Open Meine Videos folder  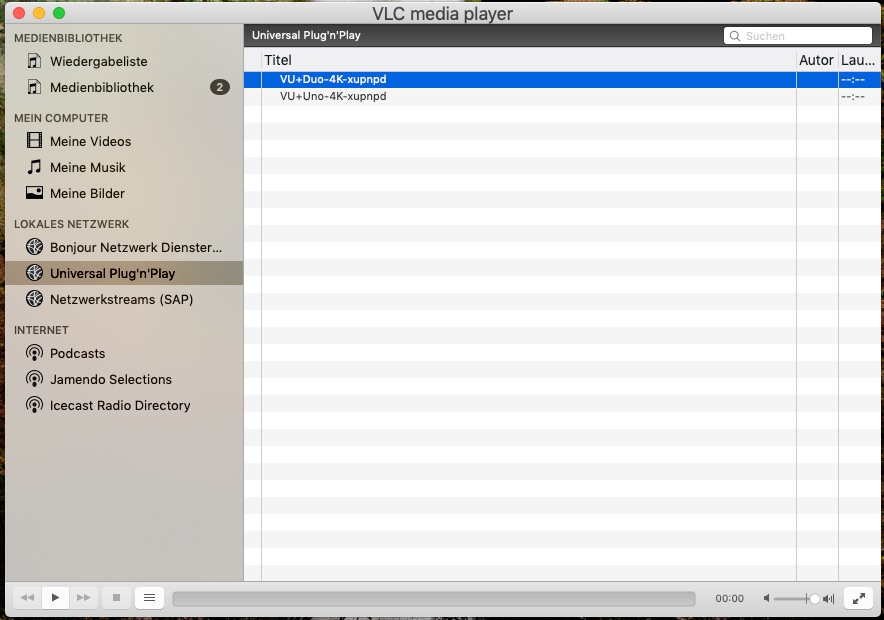click(90, 141)
